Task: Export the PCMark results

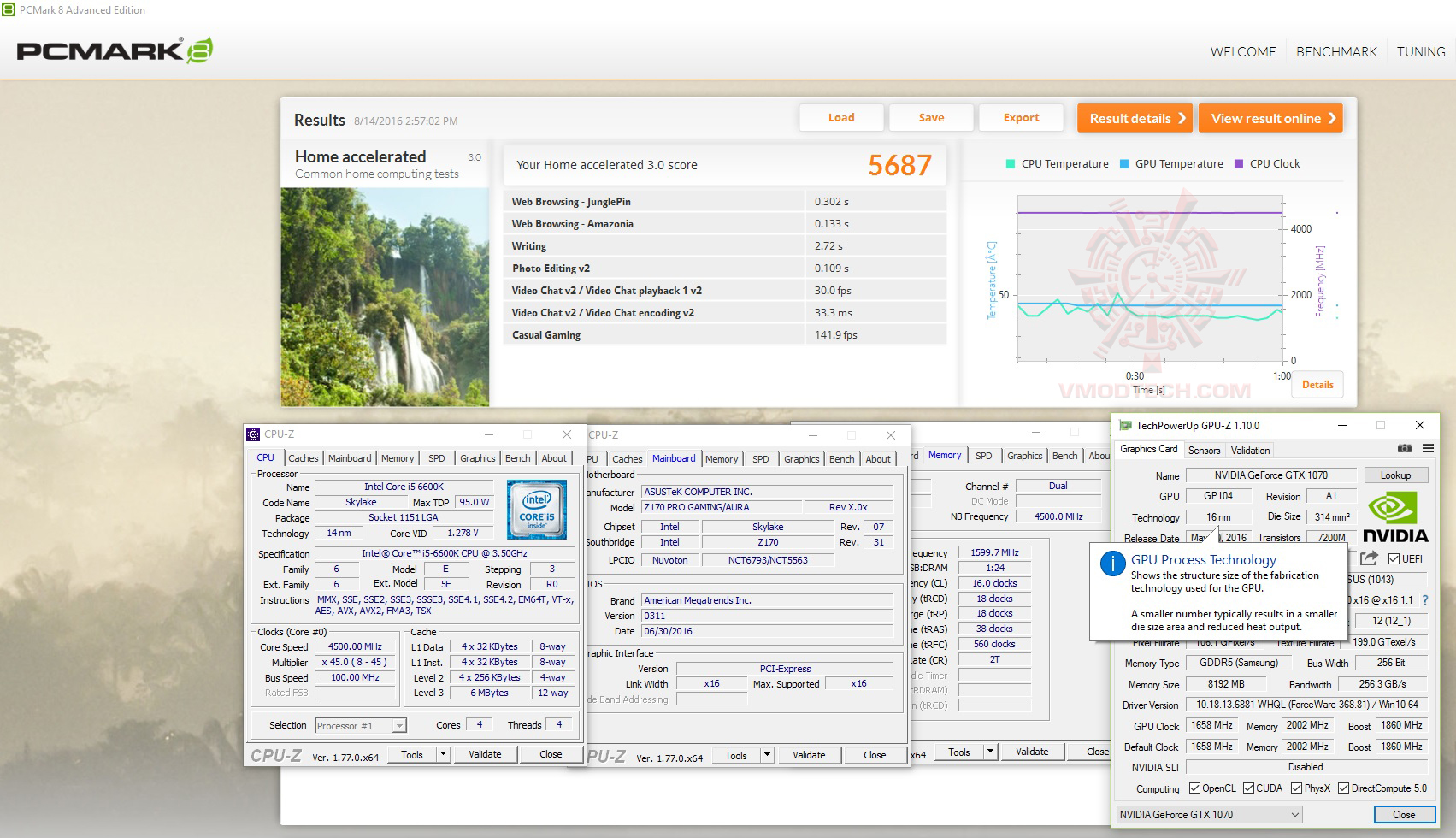Action: tap(1021, 118)
